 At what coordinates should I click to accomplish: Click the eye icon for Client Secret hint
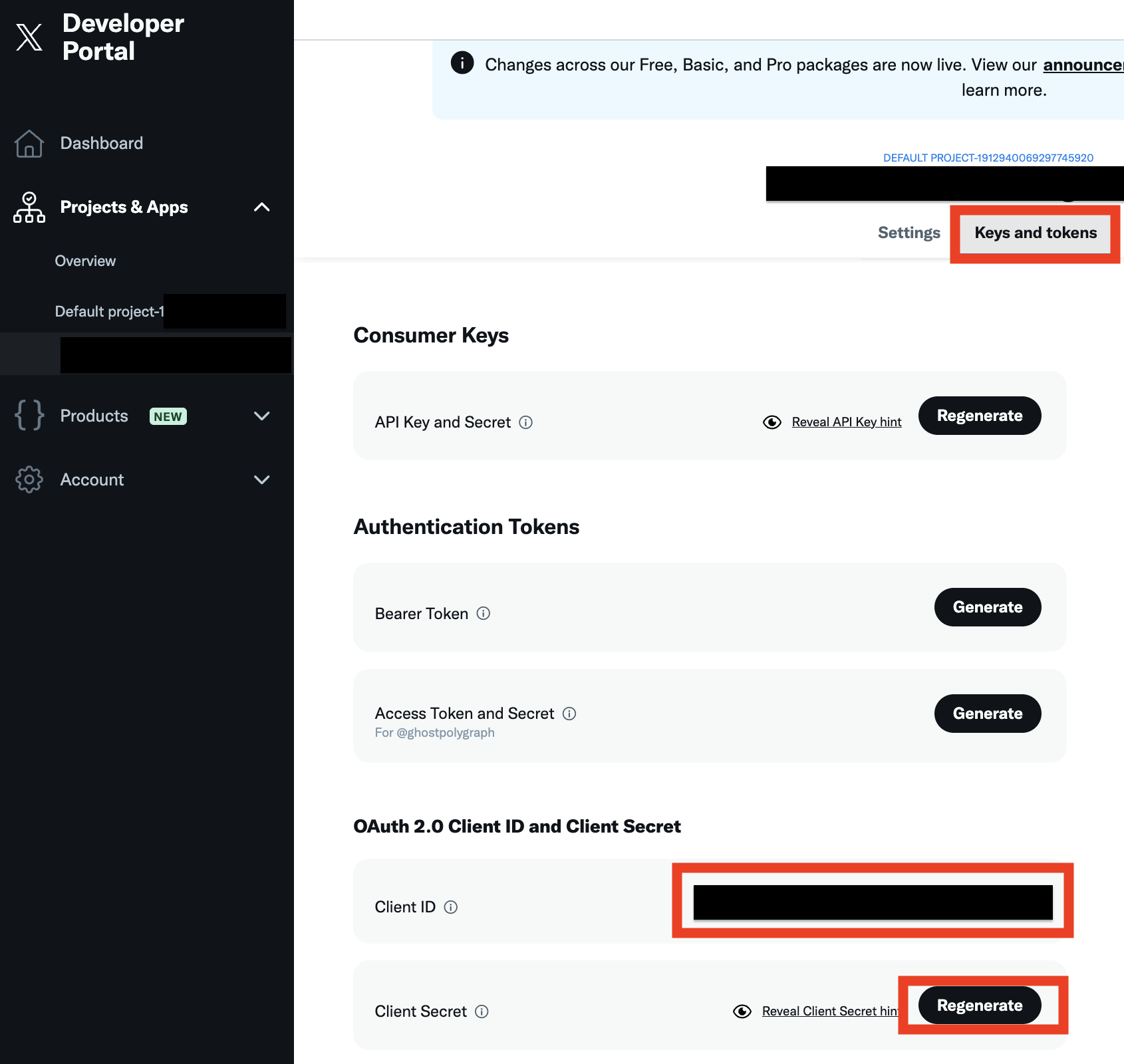[742, 1011]
